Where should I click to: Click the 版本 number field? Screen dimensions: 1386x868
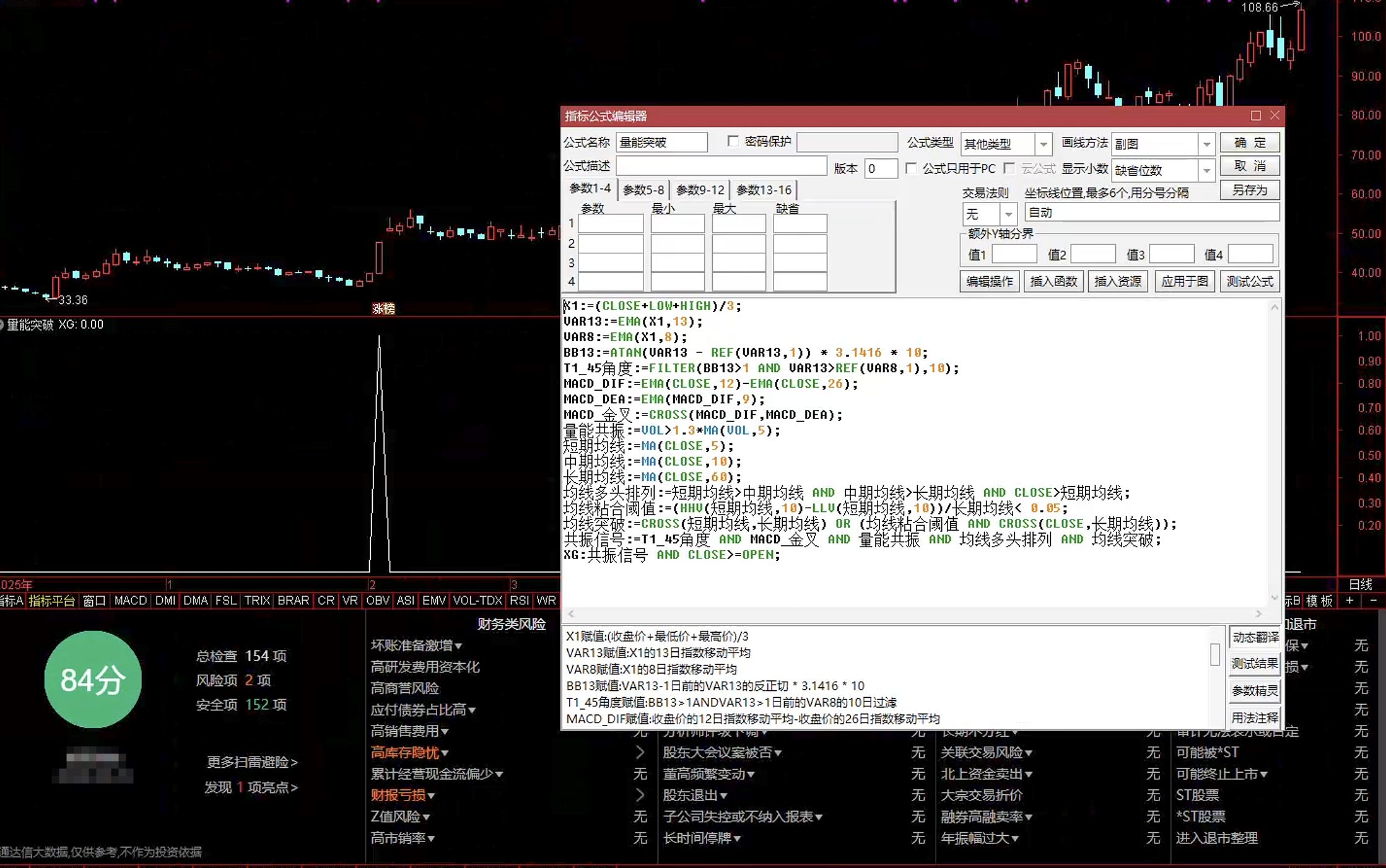(x=881, y=168)
